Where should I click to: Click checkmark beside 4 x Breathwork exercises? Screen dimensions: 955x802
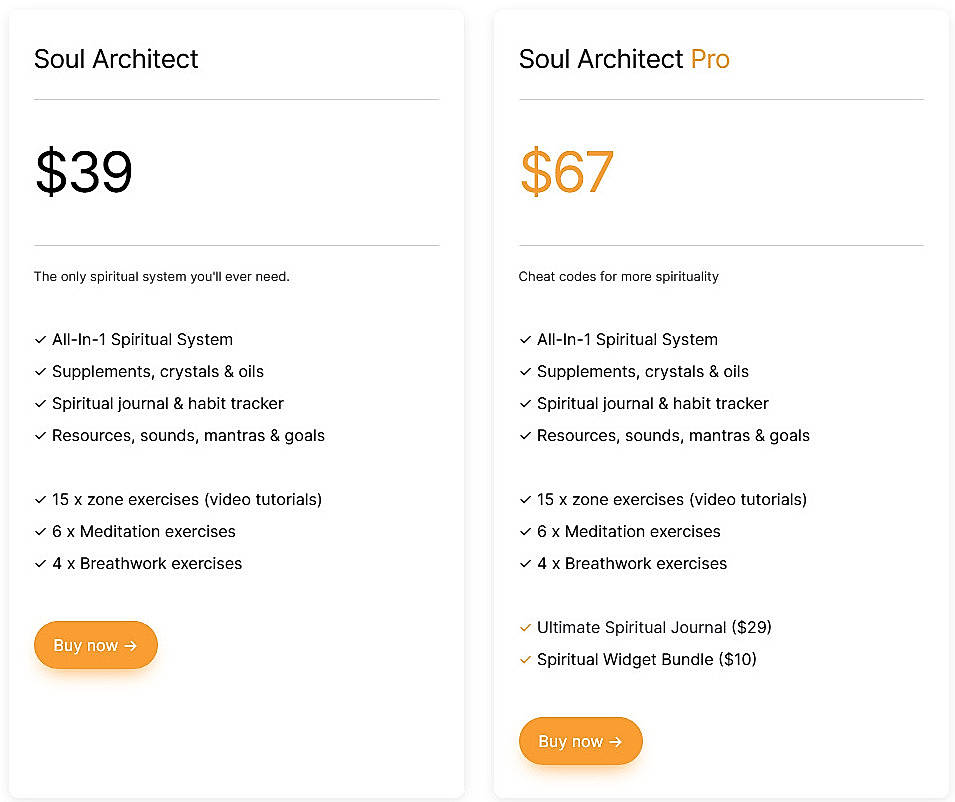40,563
